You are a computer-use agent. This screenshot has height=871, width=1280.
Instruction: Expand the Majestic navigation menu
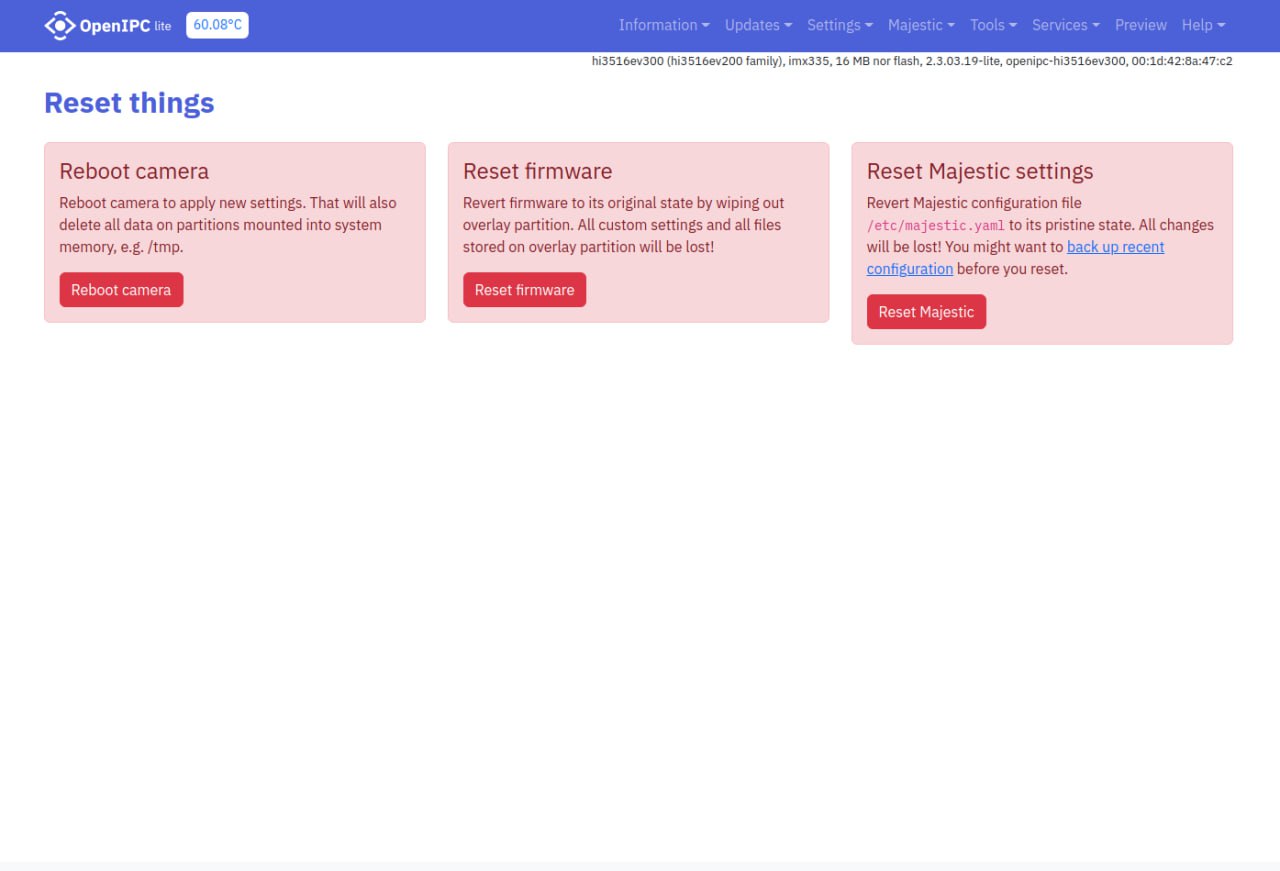tap(920, 25)
